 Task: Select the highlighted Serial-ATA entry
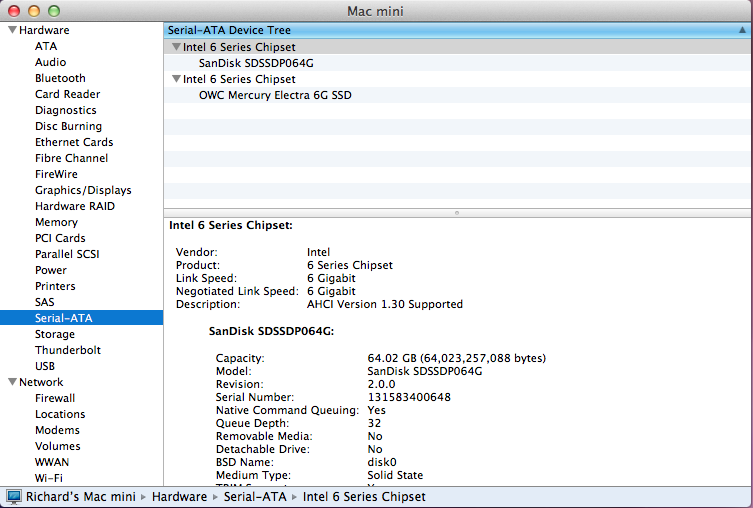[x=82, y=318]
